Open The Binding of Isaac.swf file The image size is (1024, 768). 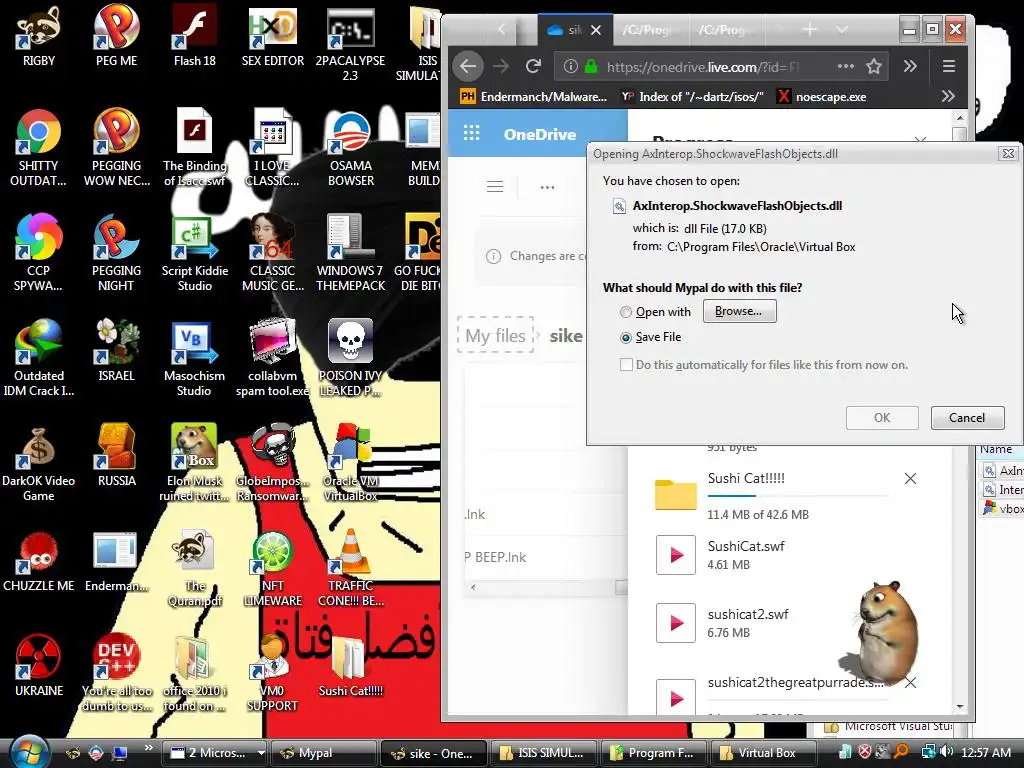click(x=195, y=147)
